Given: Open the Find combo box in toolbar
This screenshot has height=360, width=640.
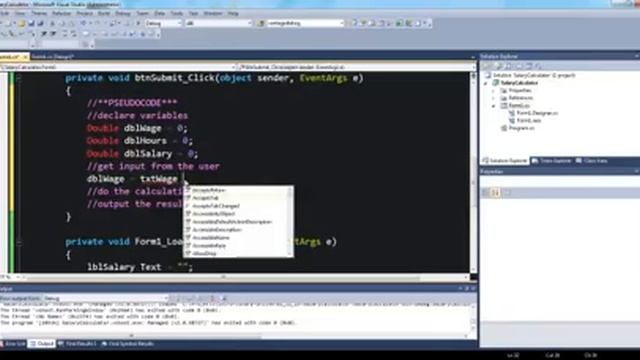Looking at the screenshot, I should click(305, 24).
